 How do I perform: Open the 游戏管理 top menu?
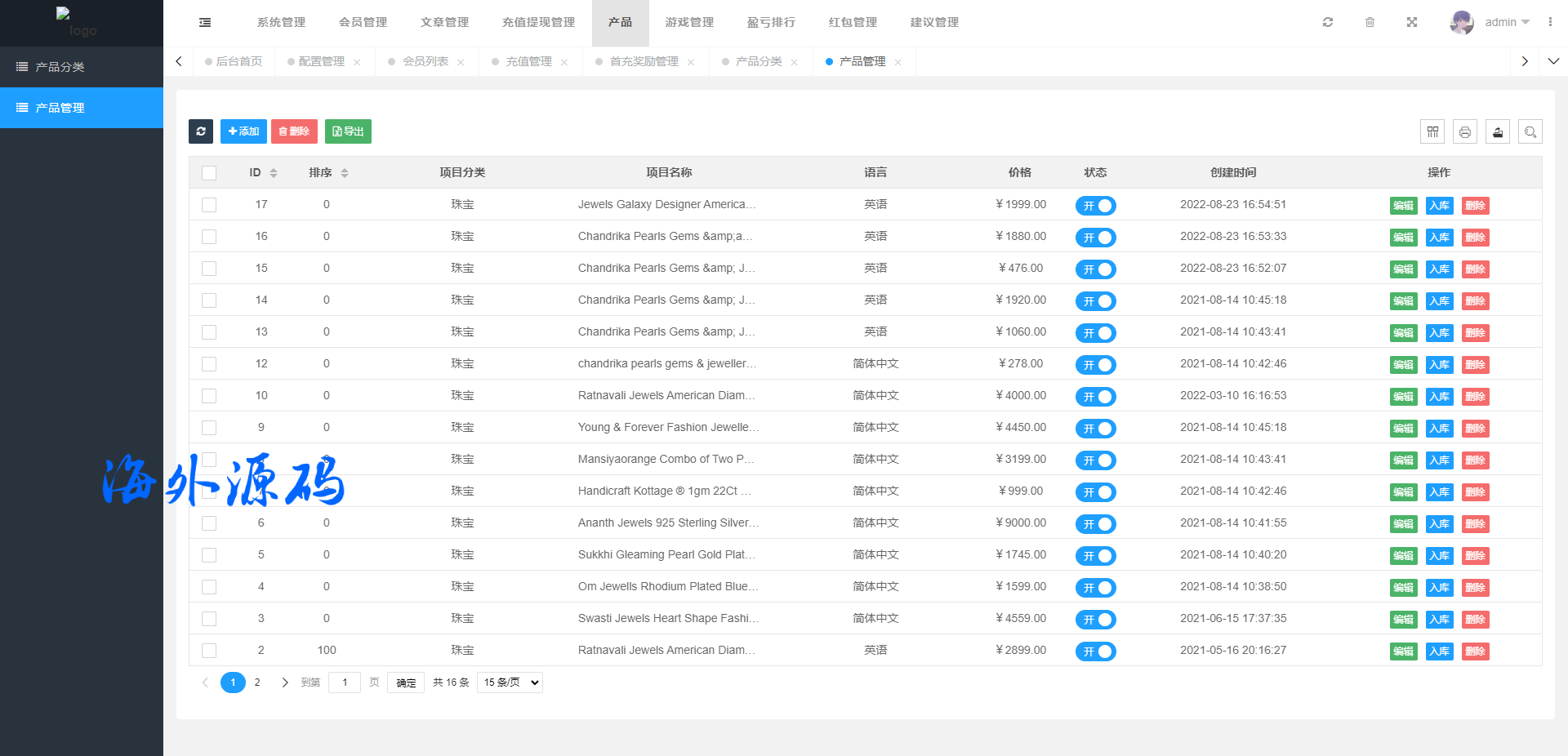[689, 23]
